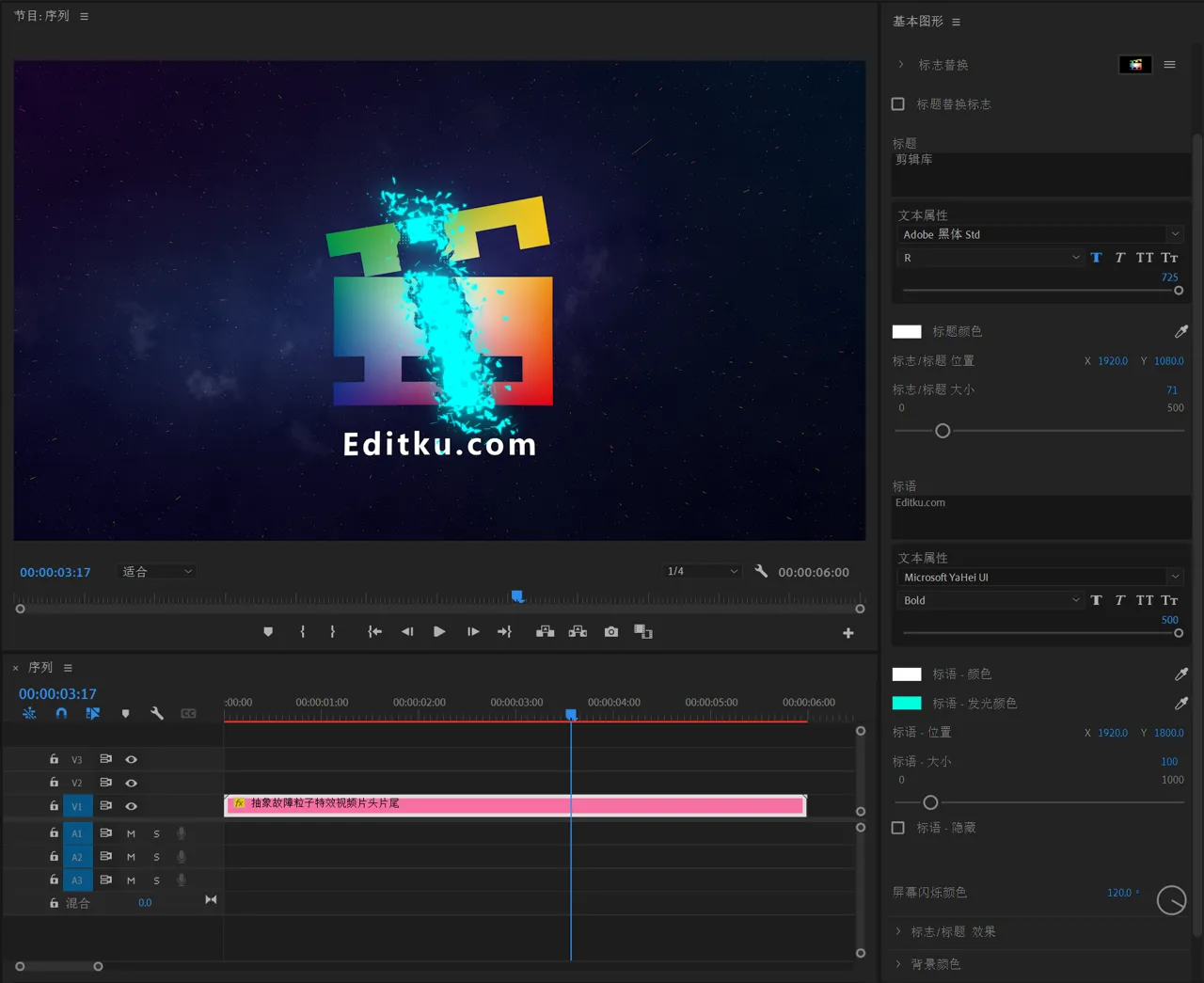Click the Add Marker icon in Program monitor
The width and height of the screenshot is (1204, 983).
coord(268,632)
